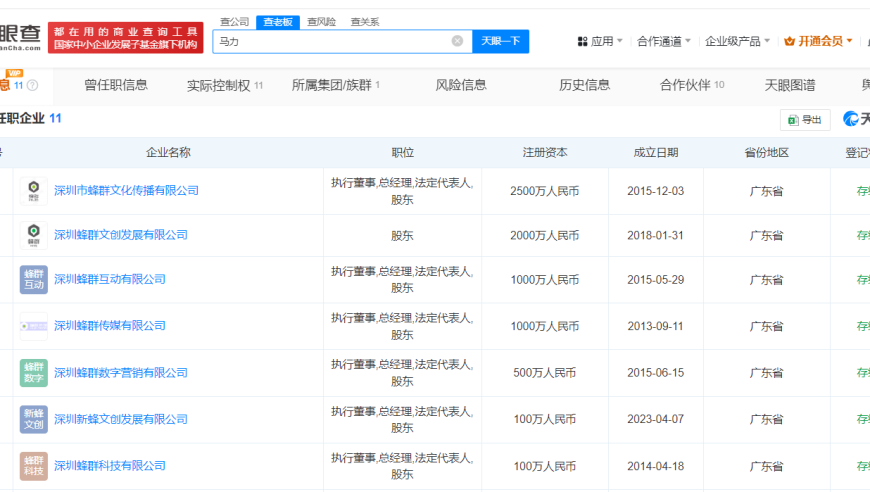This screenshot has height=492, width=870.
Task: Click the Tianyancha site logo
Action: [21, 37]
